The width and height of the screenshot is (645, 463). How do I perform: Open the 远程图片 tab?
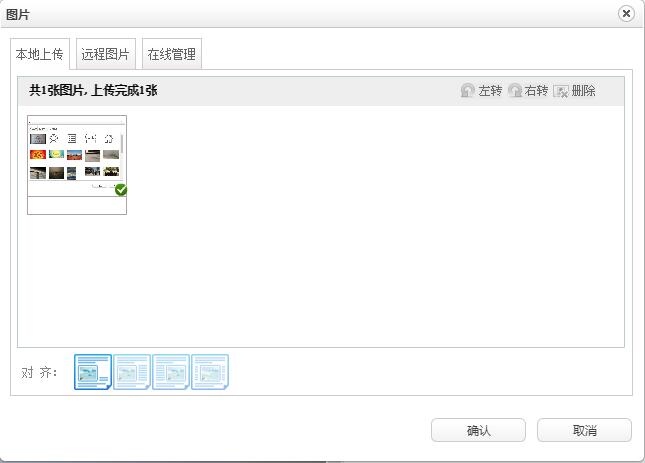click(105, 54)
